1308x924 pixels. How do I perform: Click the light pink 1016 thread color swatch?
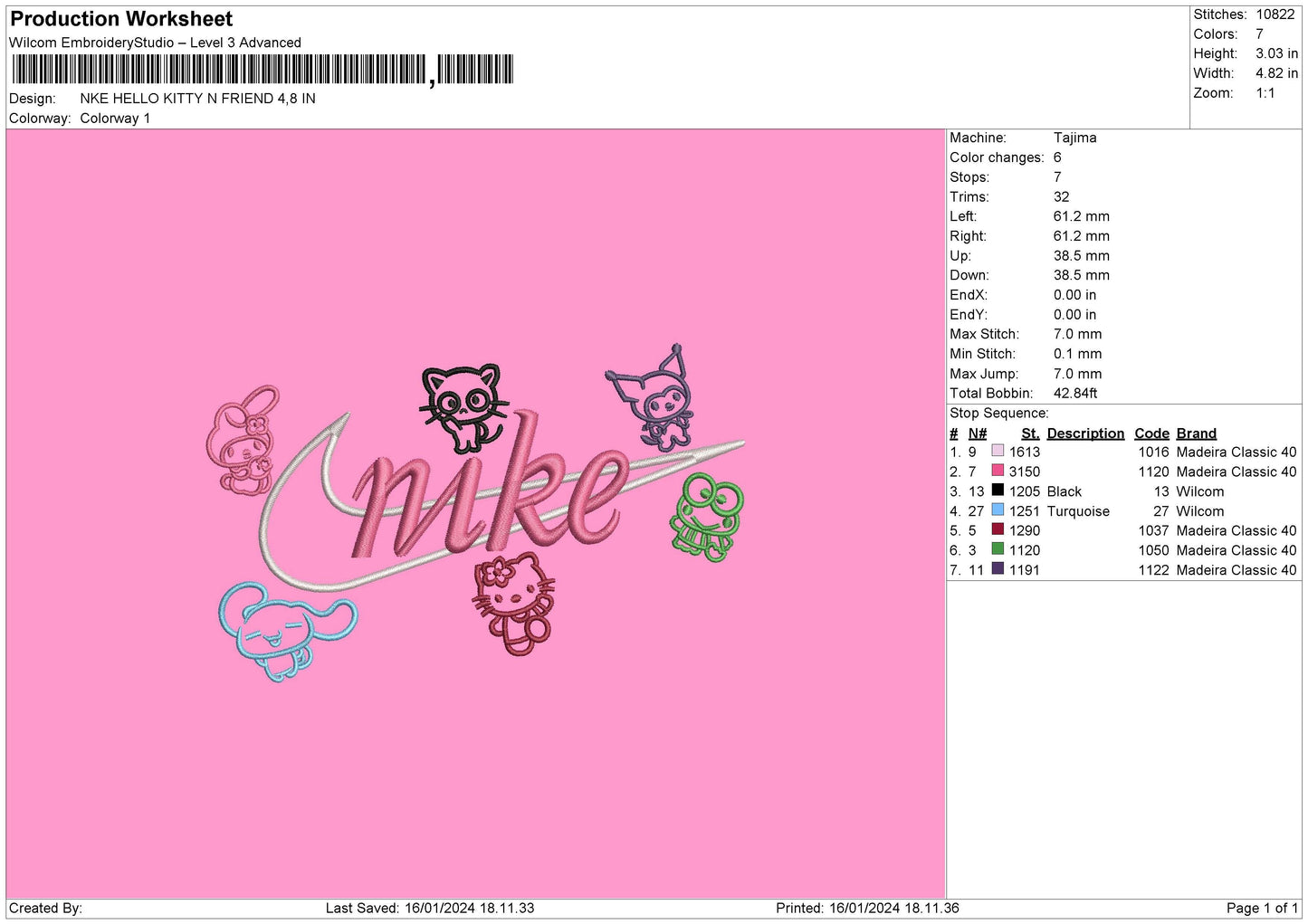point(998,451)
